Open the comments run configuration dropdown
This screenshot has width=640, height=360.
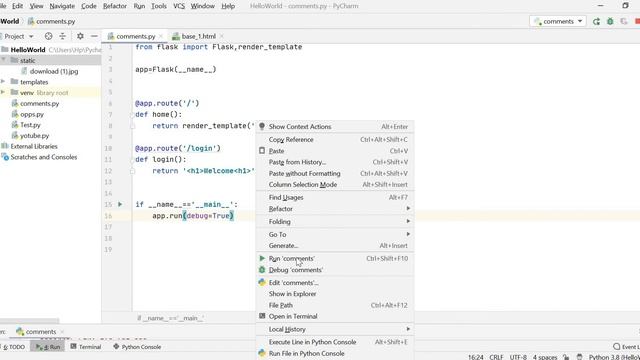pyautogui.click(x=558, y=21)
